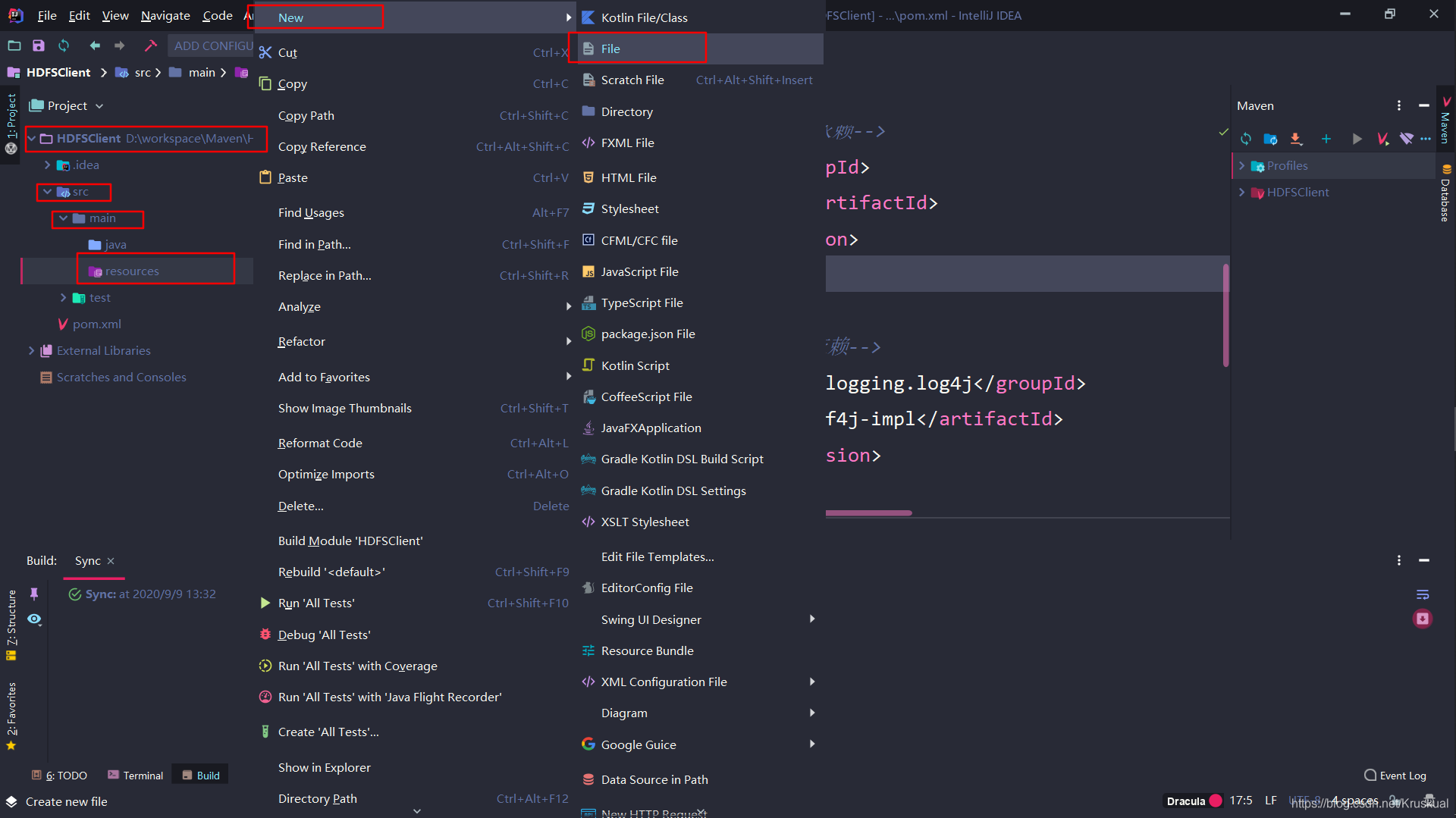Expand the test folder node
The image size is (1456, 818).
pyautogui.click(x=63, y=297)
